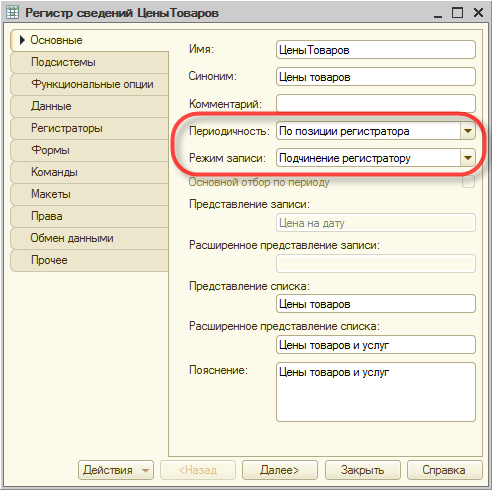492x490 pixels.
Task: Maximize the dialog window
Action: (x=457, y=13)
